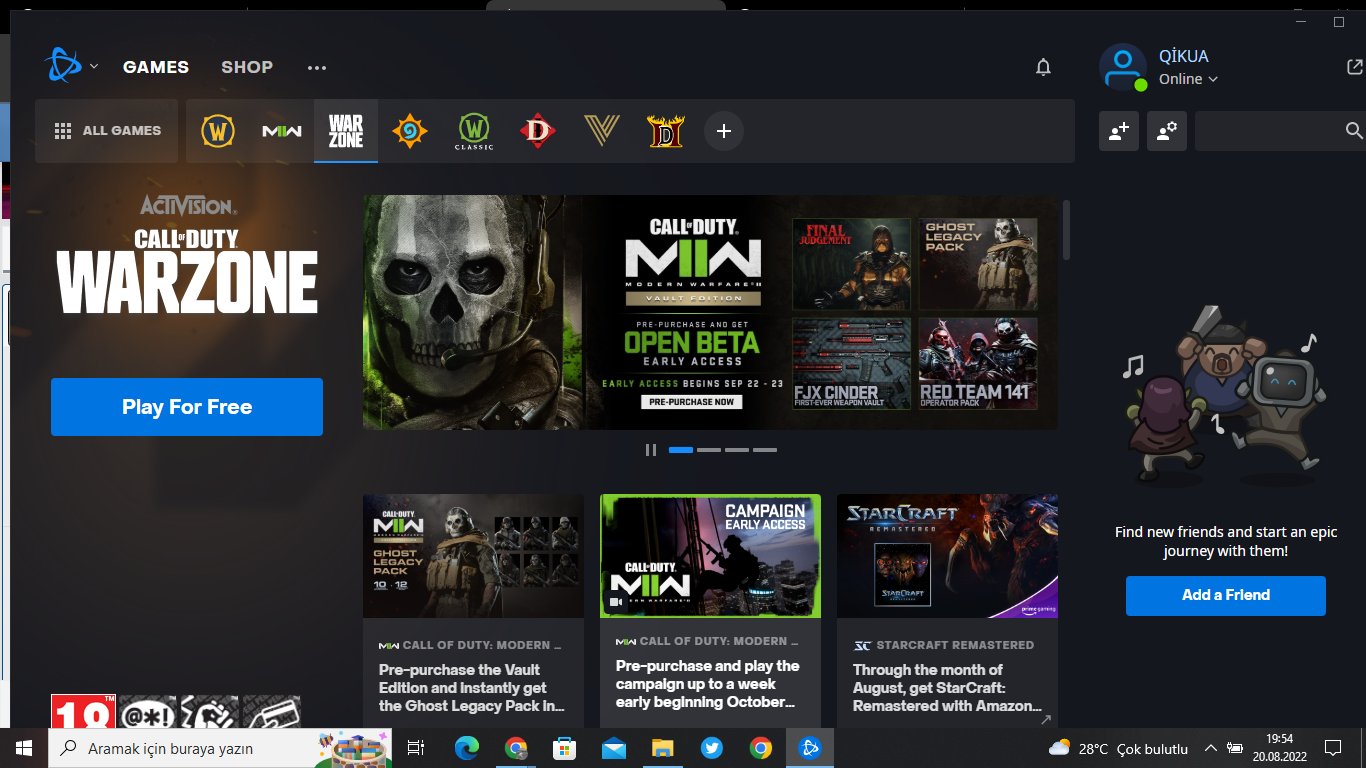
Task: Open File Explorer from the taskbar
Action: (663, 748)
